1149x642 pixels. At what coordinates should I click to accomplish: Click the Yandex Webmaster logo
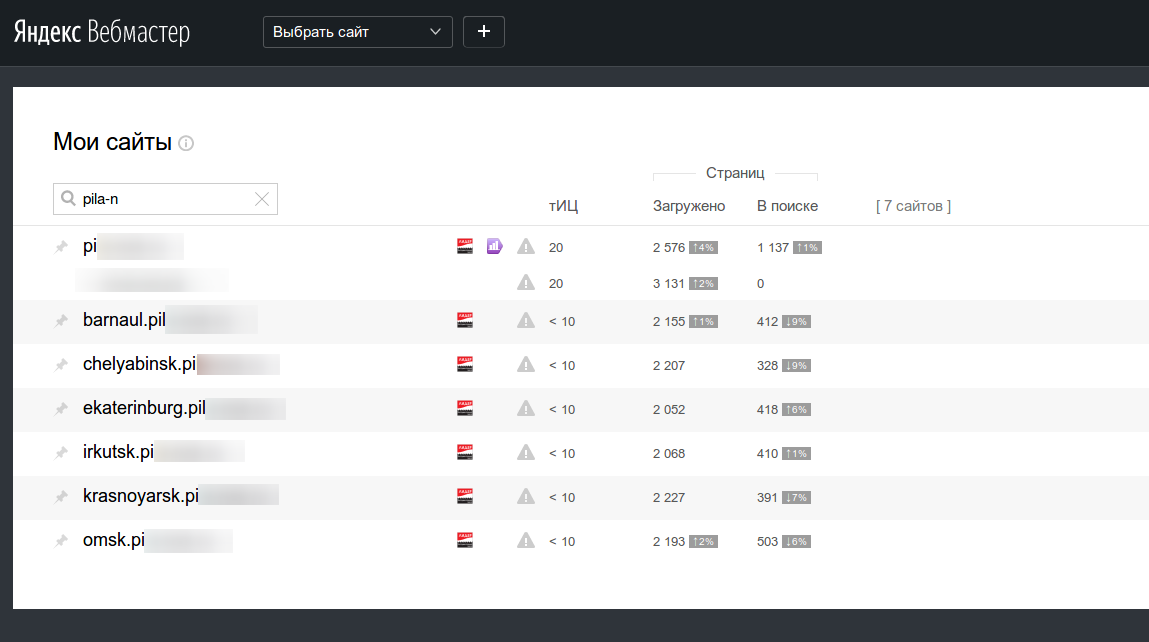coord(101,32)
